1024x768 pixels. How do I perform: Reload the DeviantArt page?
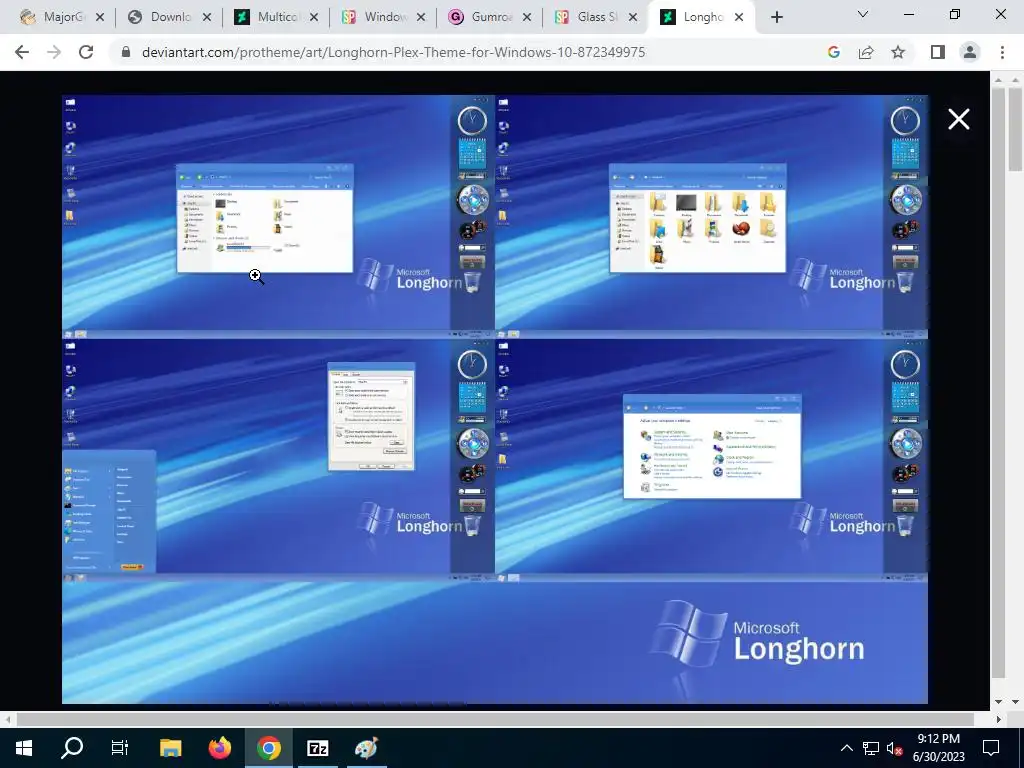(86, 52)
